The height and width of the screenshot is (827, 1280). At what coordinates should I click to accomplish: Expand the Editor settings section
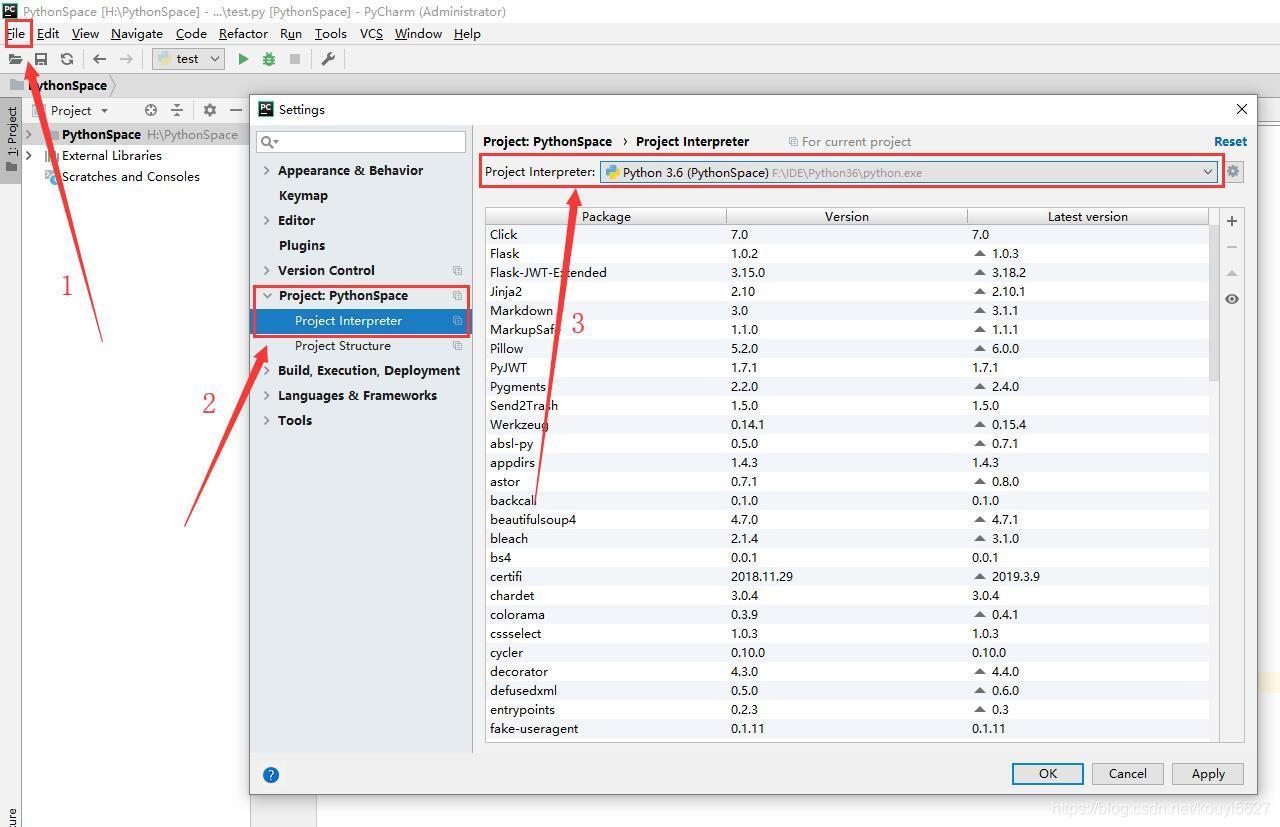coord(267,221)
